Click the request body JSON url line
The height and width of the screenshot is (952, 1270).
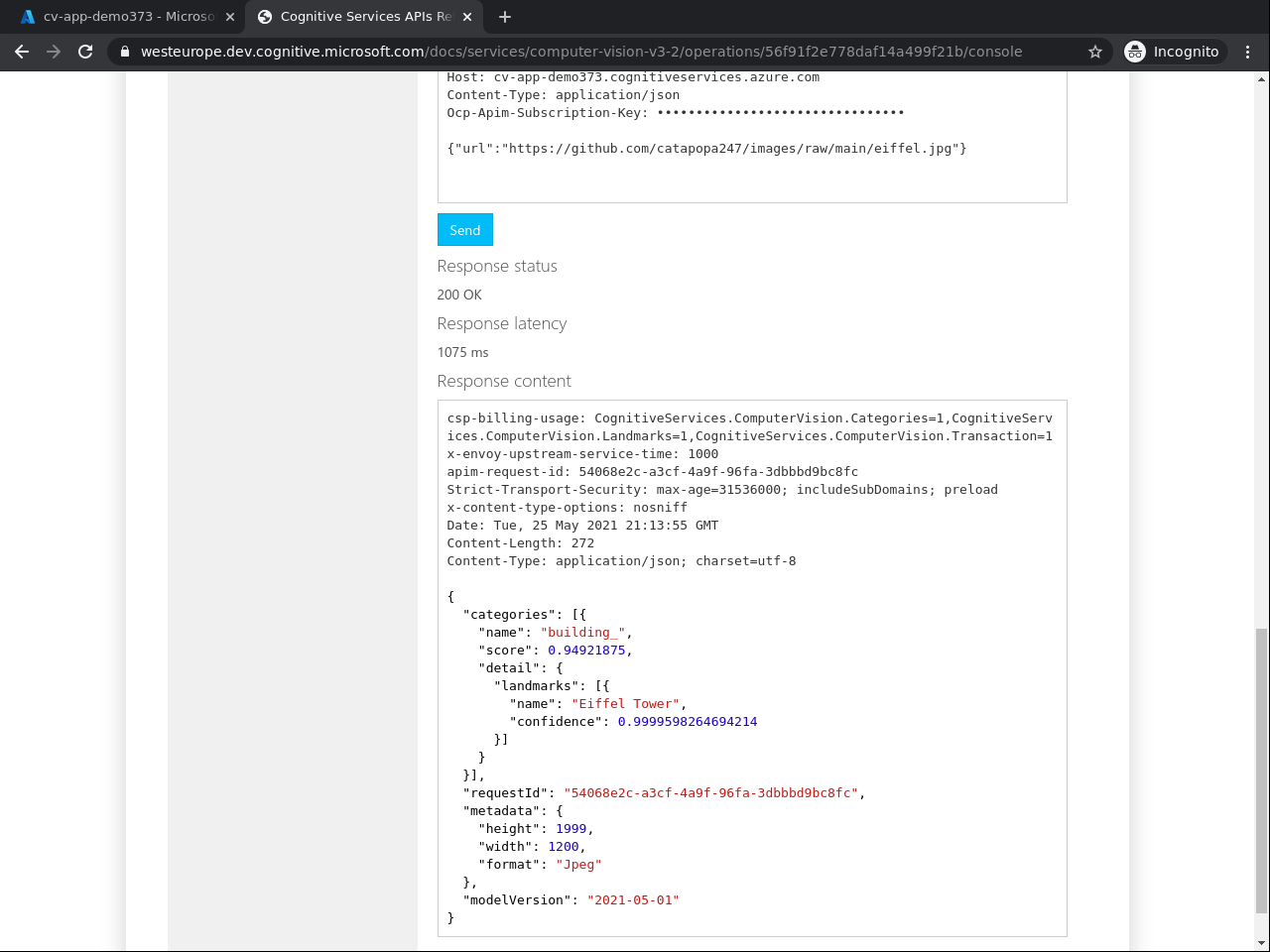coord(706,149)
